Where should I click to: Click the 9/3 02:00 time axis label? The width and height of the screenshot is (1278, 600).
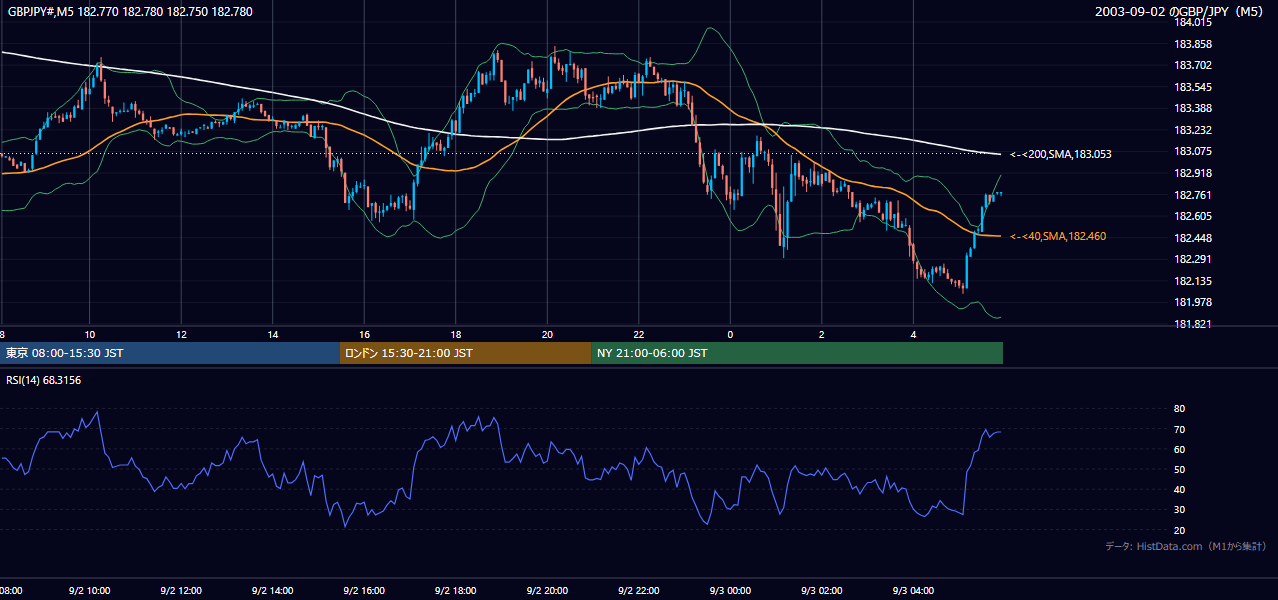click(822, 590)
